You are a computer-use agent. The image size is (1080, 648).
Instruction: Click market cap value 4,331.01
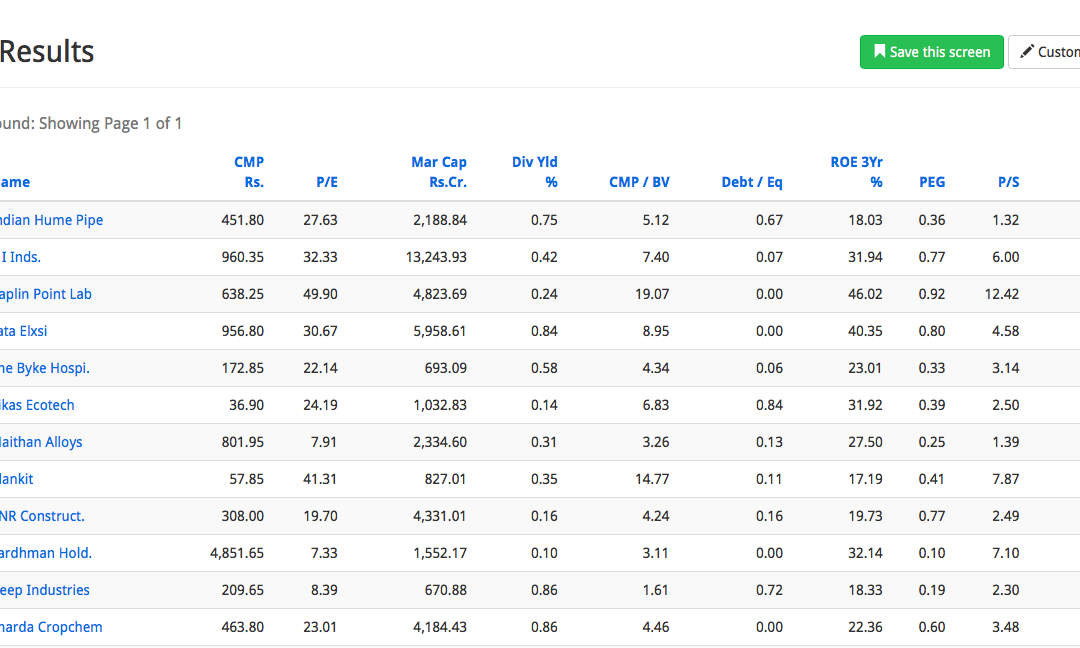click(x=440, y=516)
